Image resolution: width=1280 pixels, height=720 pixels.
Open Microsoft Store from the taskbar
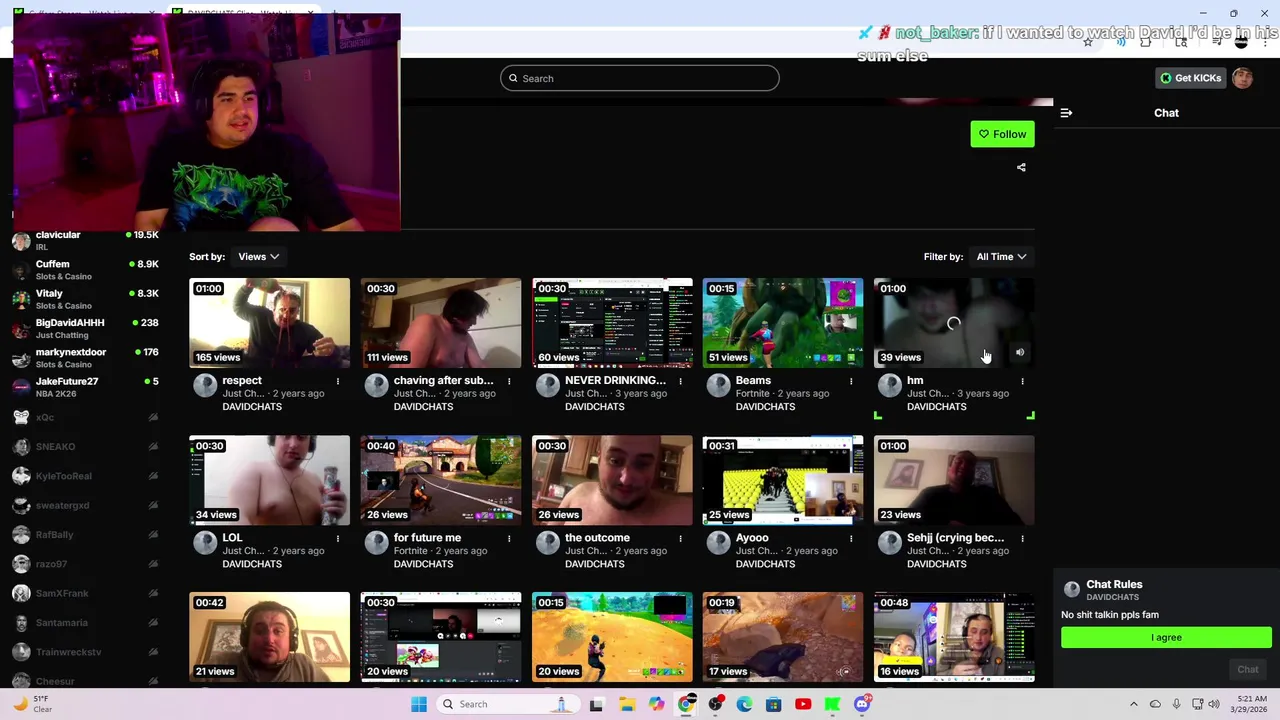click(x=773, y=704)
